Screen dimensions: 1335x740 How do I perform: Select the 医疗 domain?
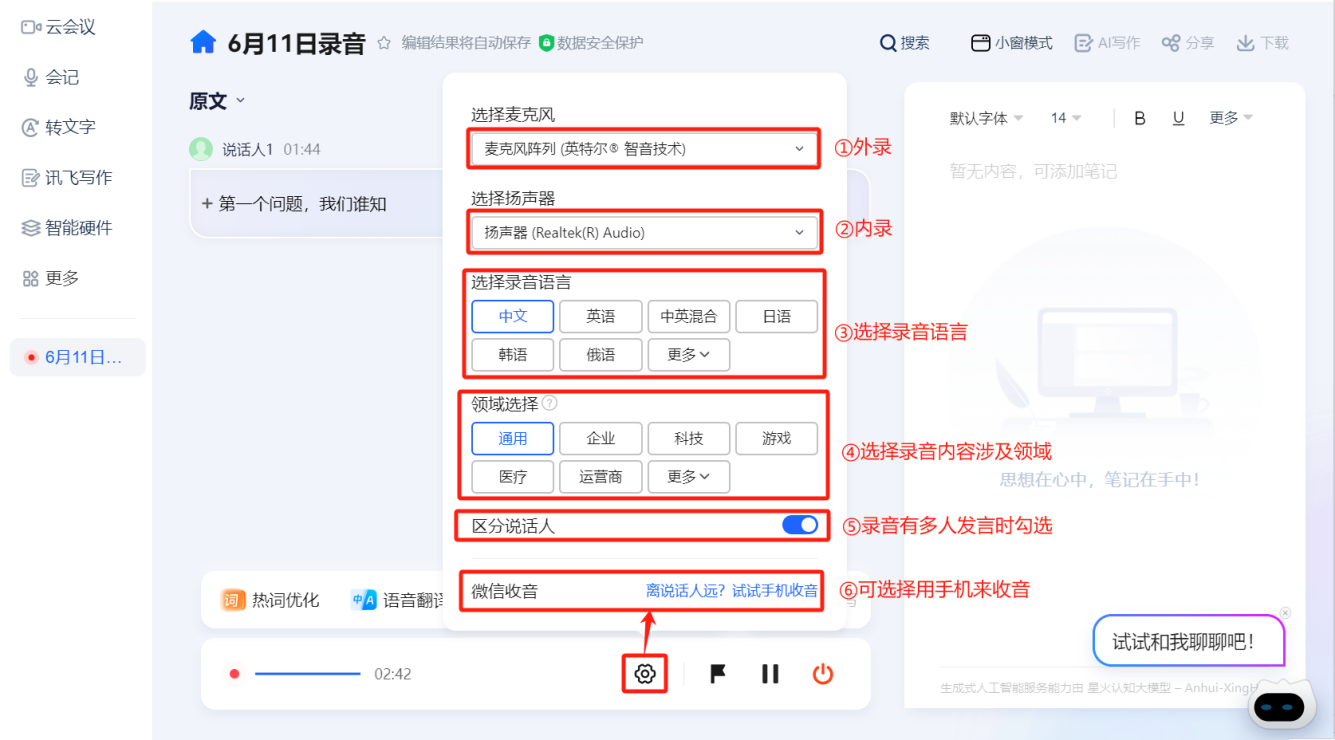[x=513, y=477]
